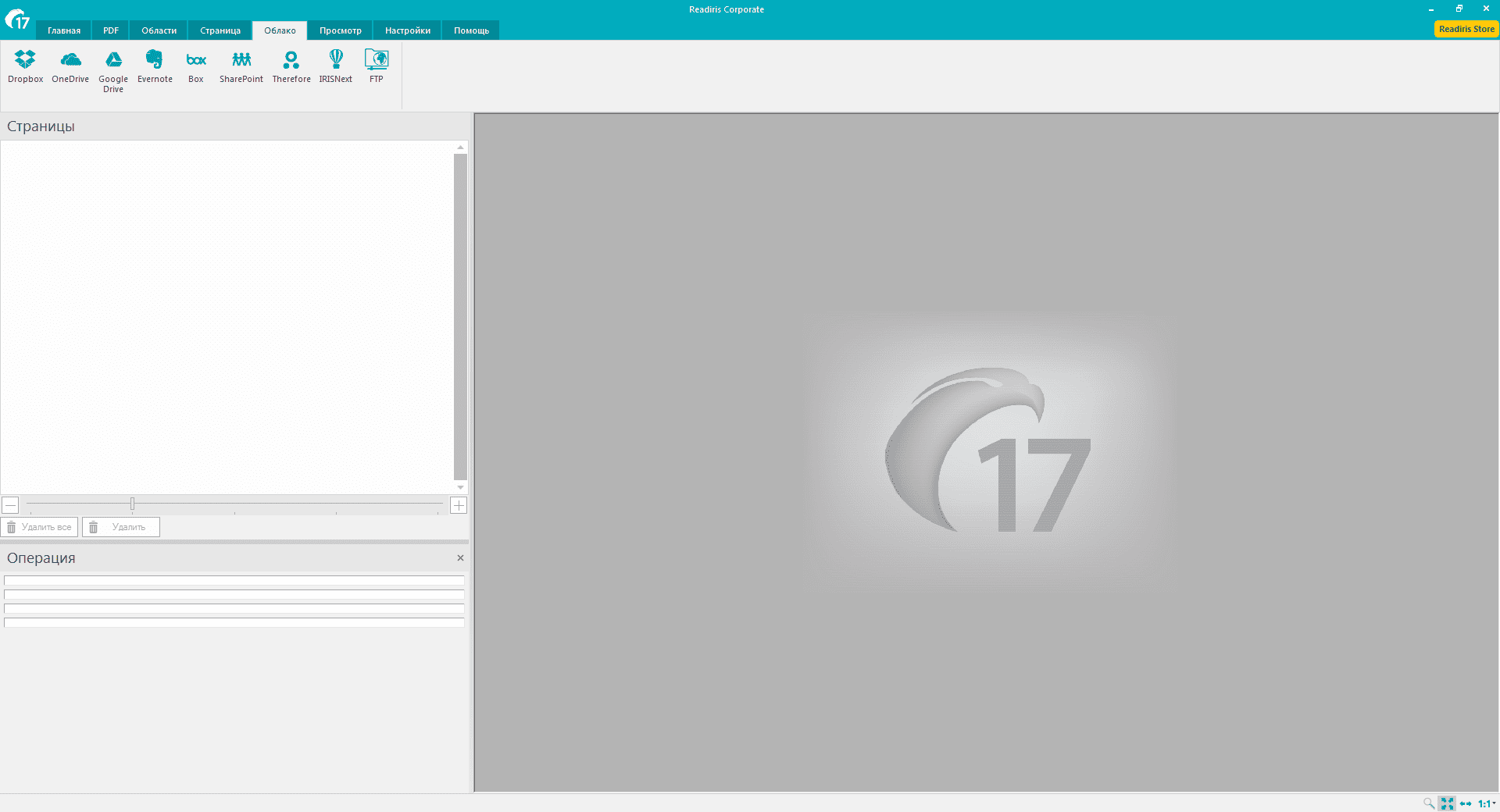Select the OneDrive cloud icon

[x=70, y=66]
